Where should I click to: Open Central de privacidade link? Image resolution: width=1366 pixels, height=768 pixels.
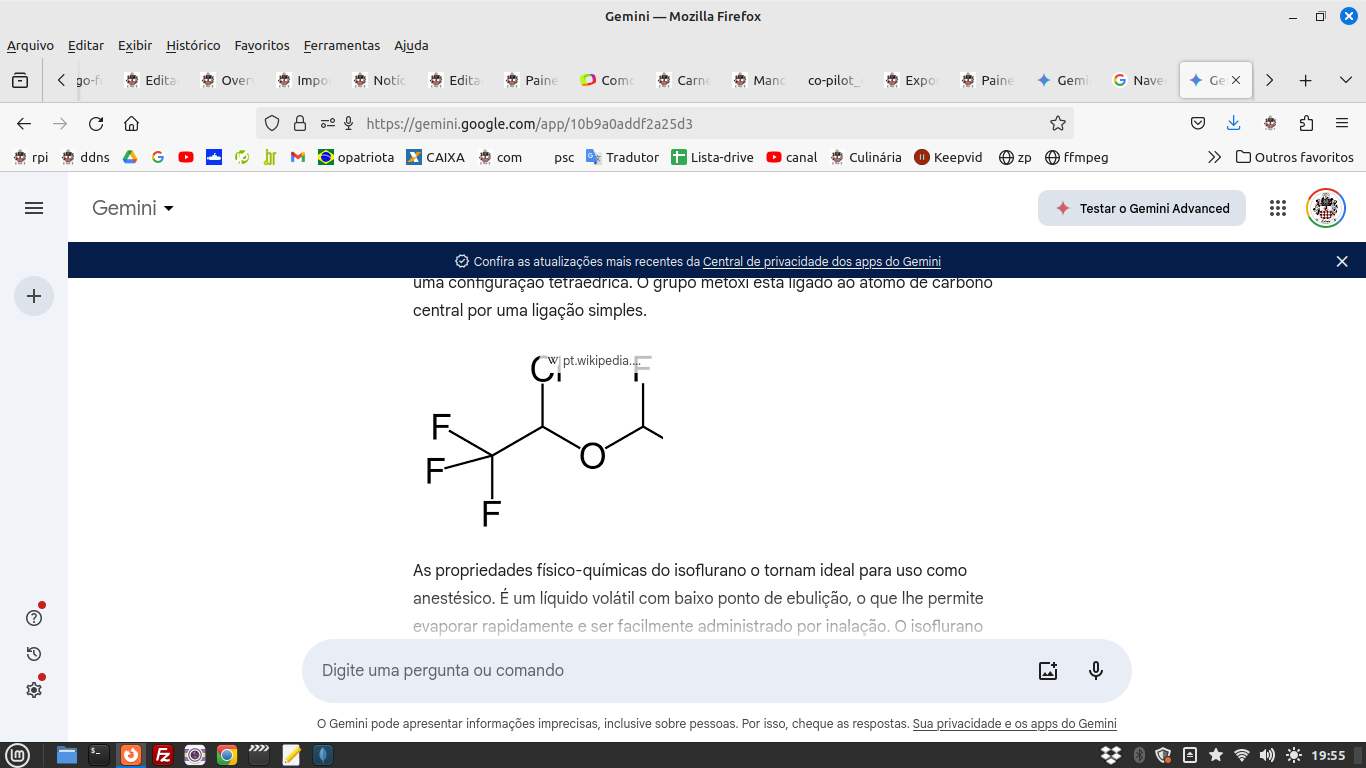(821, 262)
